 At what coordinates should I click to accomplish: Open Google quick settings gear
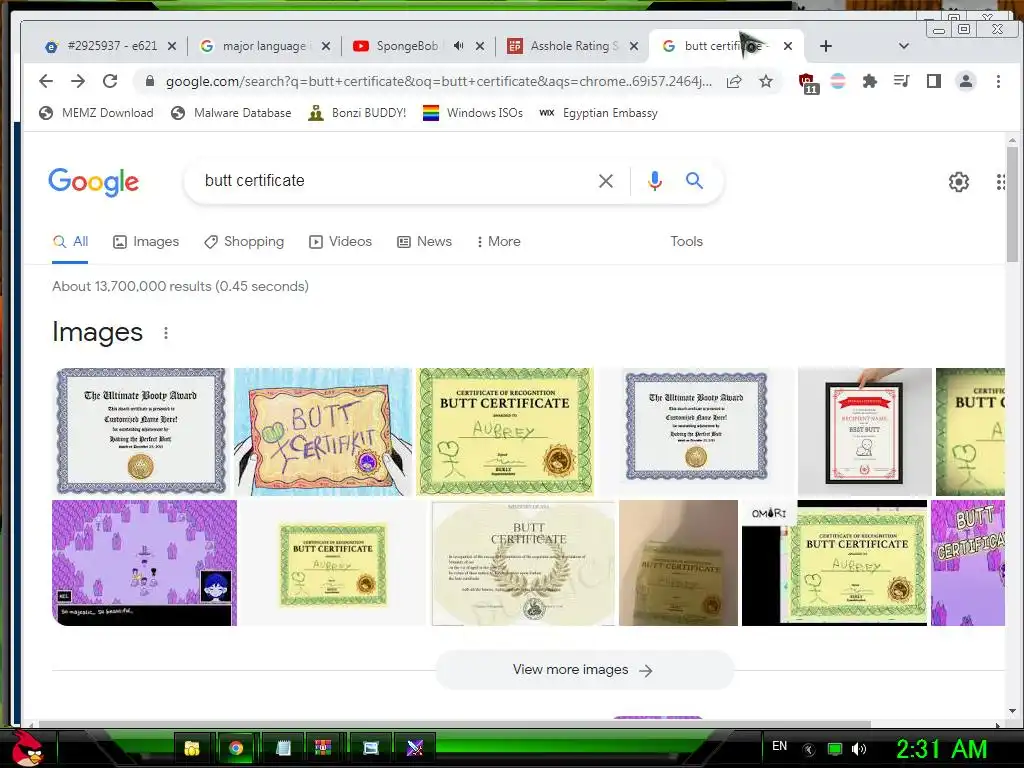pos(959,182)
